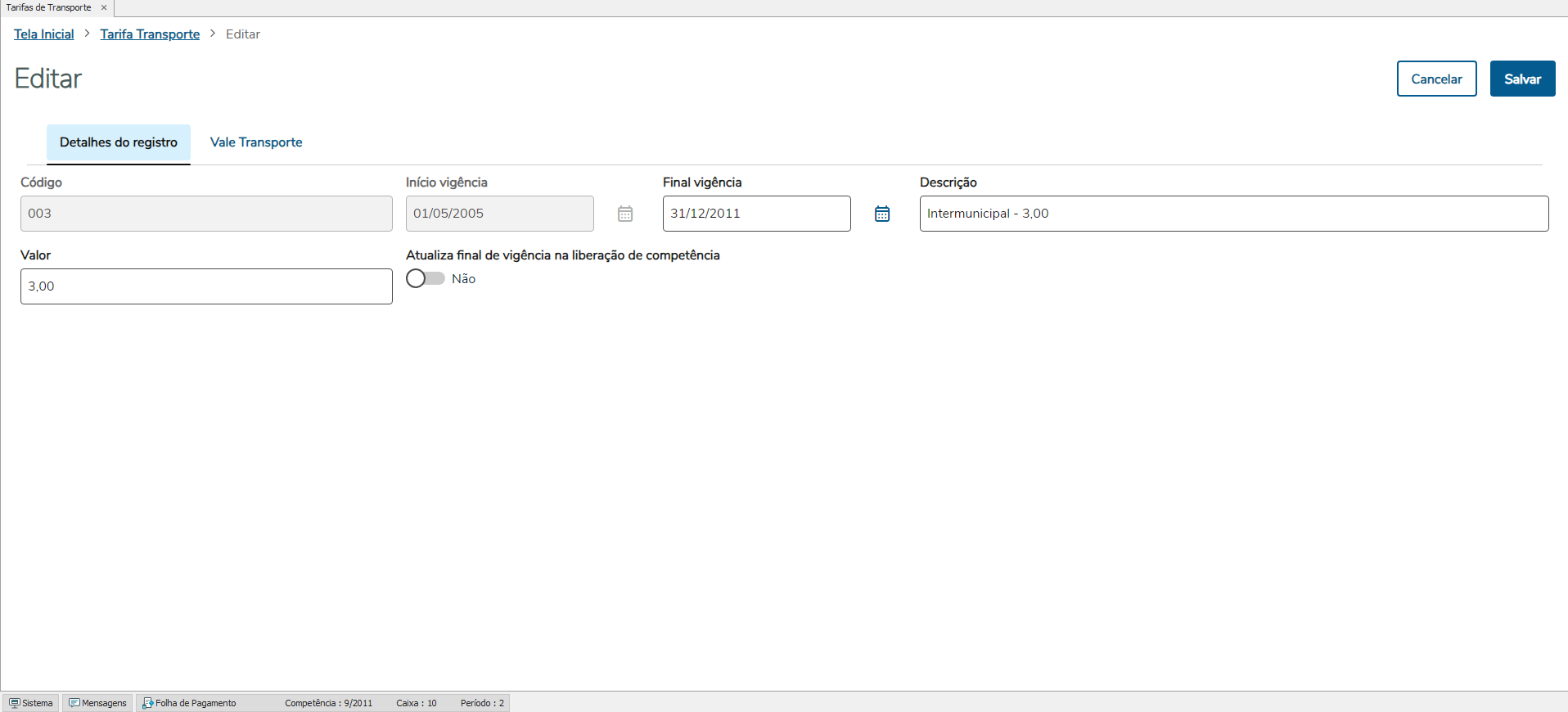Switch to the Vale Transporte tab
Screen dimensions: 1568x712
point(256,142)
